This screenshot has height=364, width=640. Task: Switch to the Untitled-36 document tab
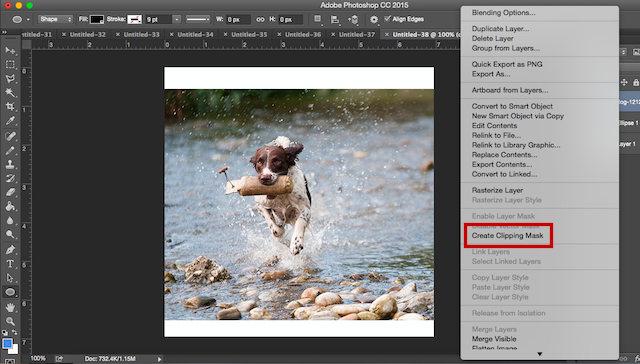coord(303,34)
